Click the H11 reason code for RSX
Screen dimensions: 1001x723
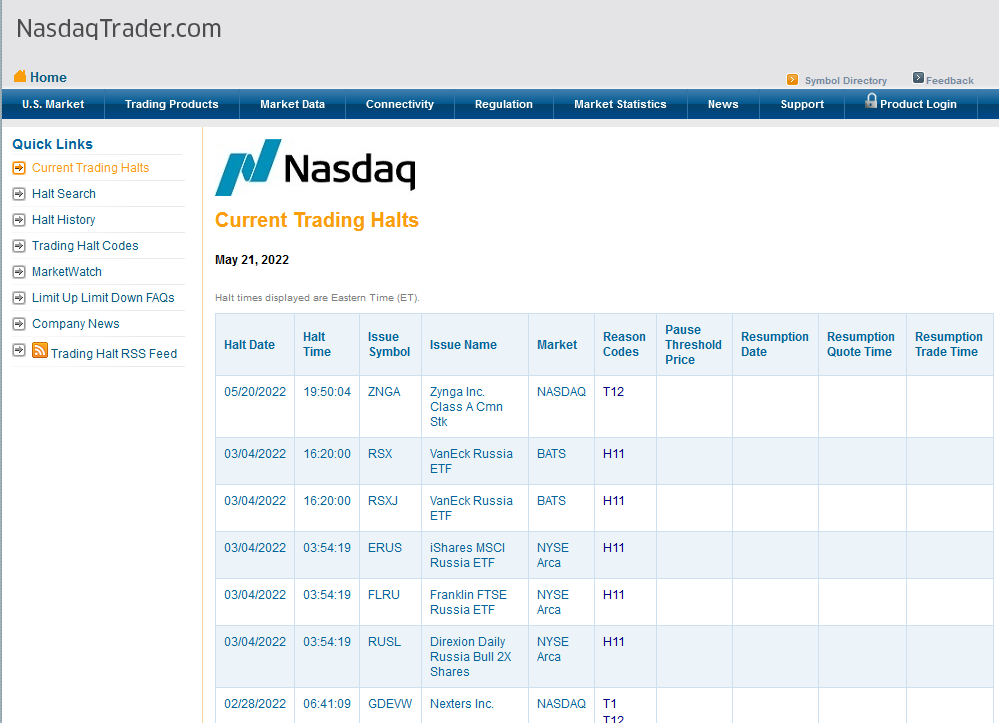(613, 454)
